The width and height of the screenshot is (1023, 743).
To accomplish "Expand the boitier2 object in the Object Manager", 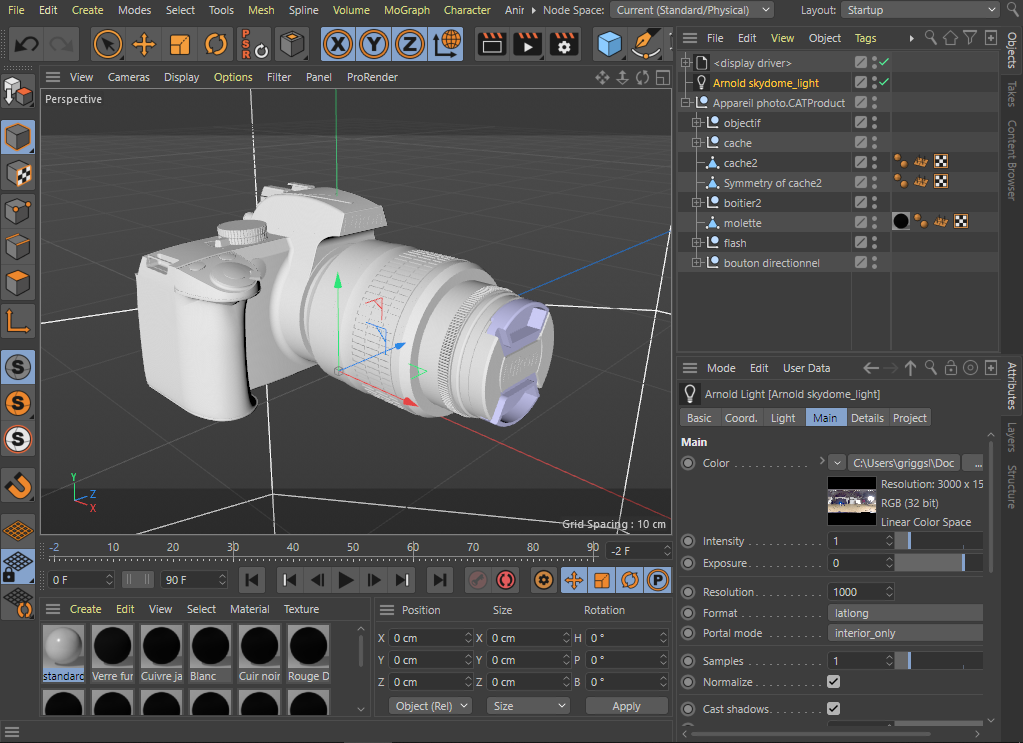I will pyautogui.click(x=695, y=203).
